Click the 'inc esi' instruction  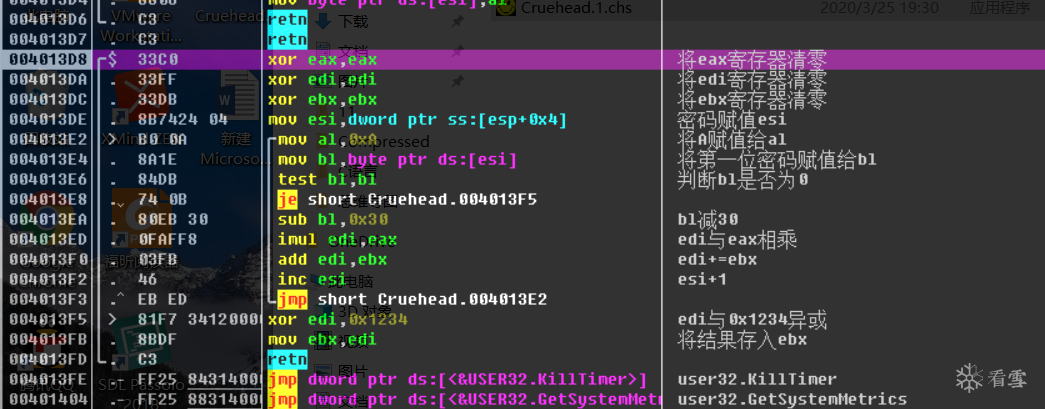(313, 279)
